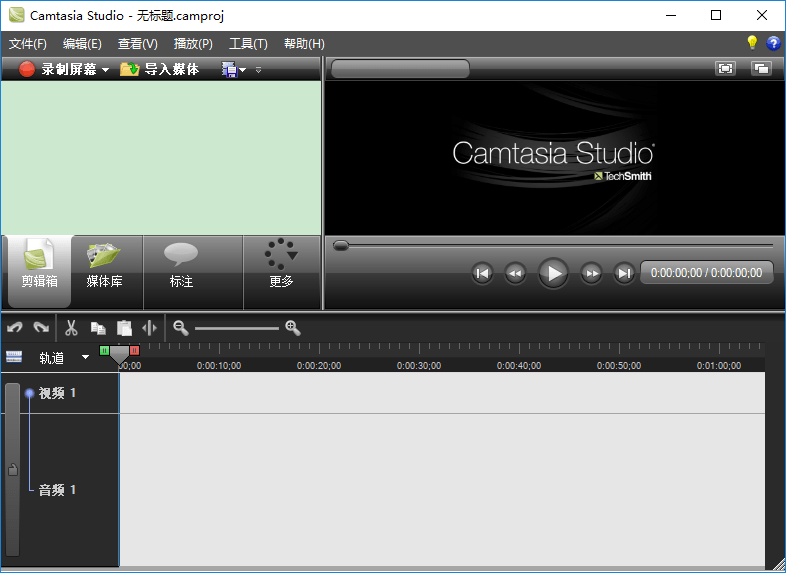Zoom out timeline with minus magnifier
This screenshot has width=786, height=573.
[x=180, y=328]
